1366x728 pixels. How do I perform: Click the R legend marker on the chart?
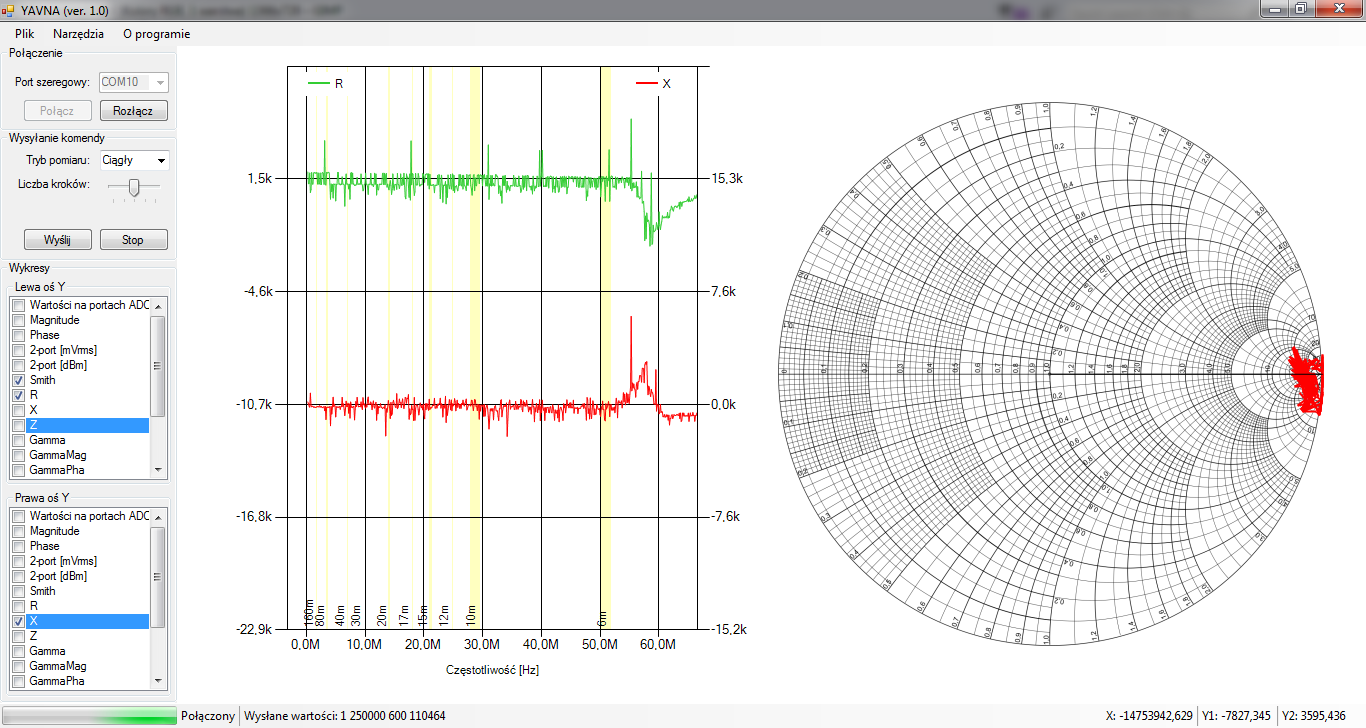click(x=319, y=84)
